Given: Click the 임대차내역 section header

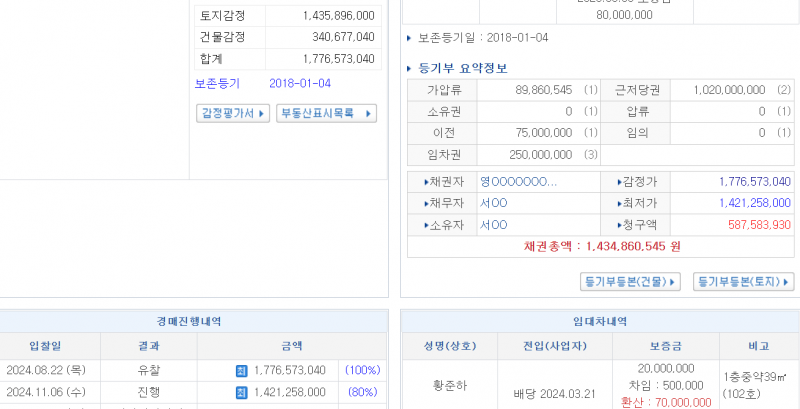Looking at the screenshot, I should (x=599, y=321).
